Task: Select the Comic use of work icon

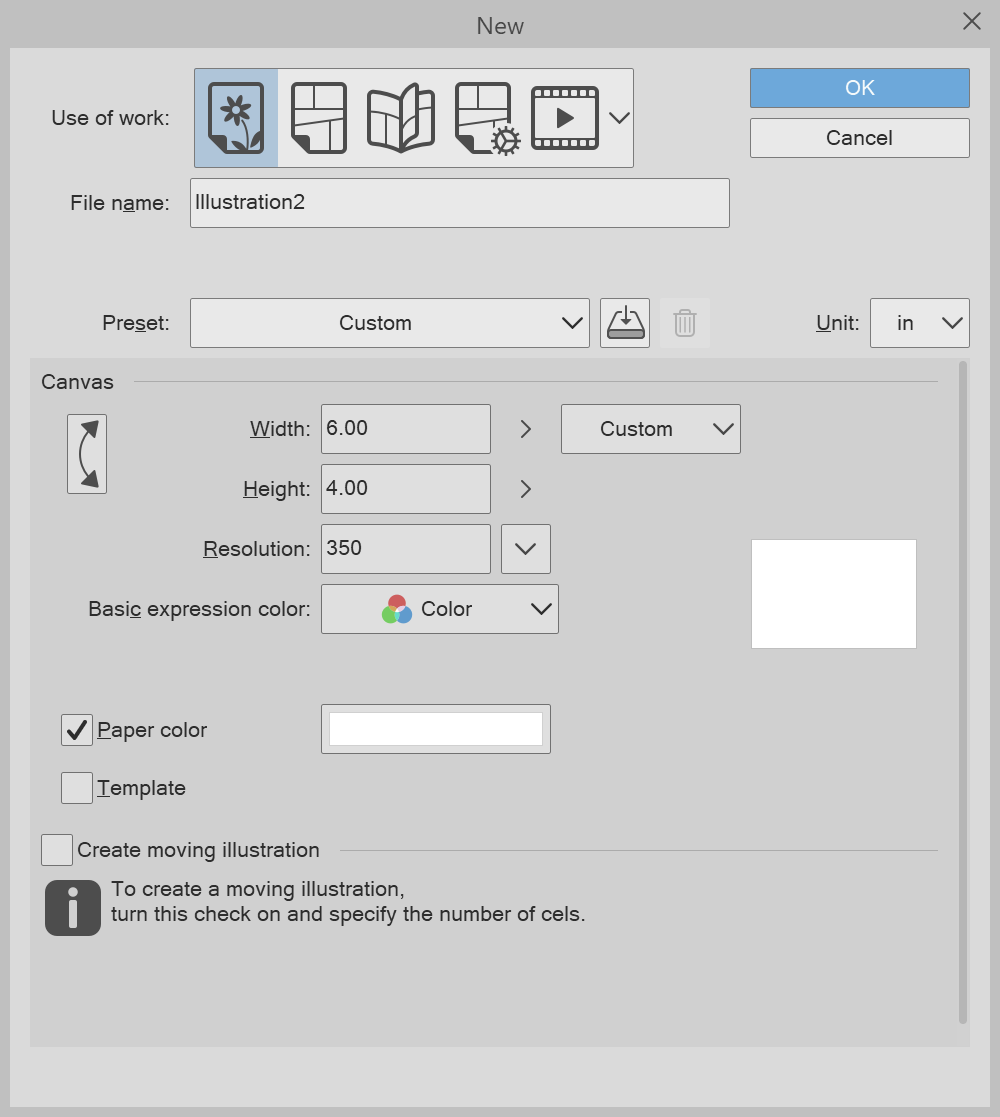Action: point(319,118)
